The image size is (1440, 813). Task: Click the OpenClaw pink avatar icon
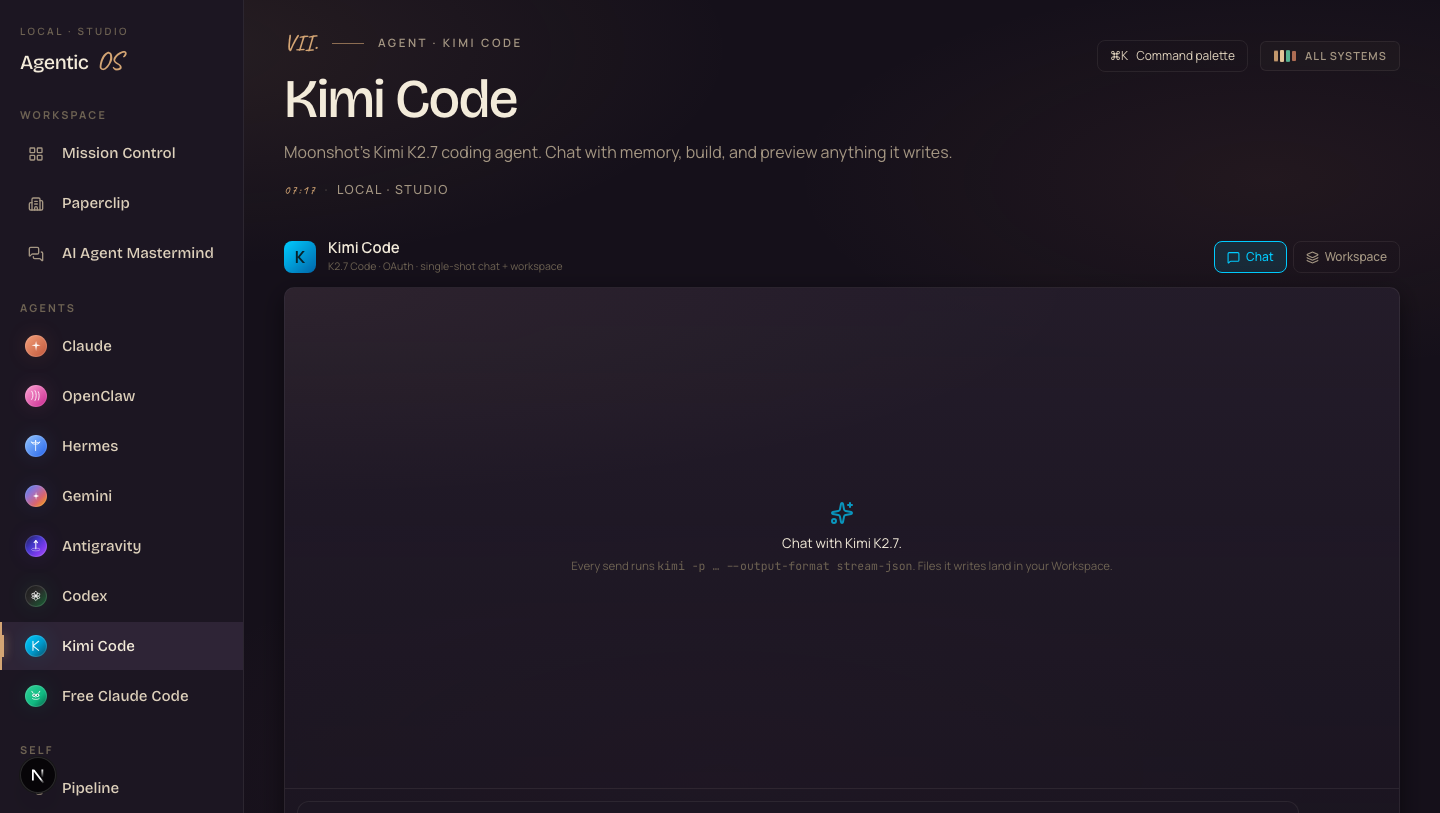point(36,396)
